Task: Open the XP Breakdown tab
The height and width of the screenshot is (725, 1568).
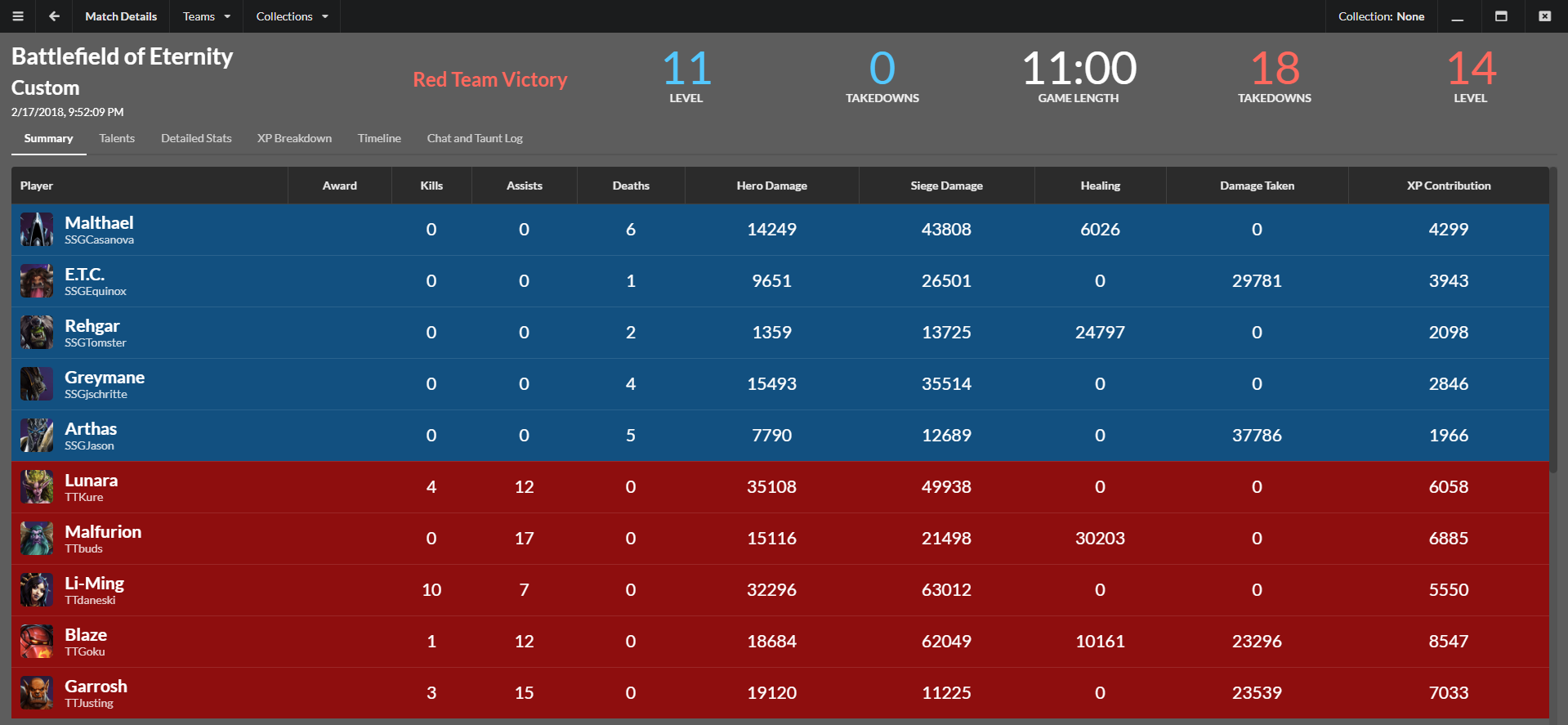Action: point(294,138)
